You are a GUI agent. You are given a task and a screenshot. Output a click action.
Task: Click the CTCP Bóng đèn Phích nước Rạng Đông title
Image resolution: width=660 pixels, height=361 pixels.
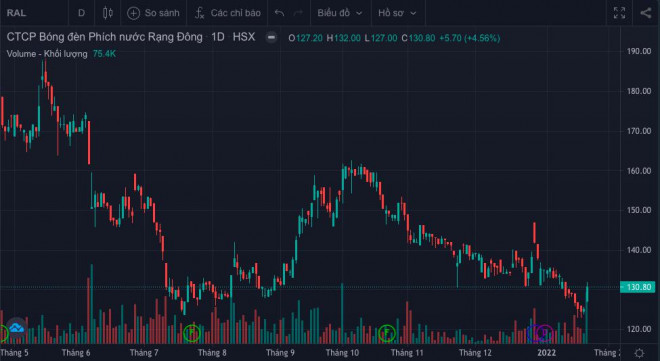click(x=104, y=37)
